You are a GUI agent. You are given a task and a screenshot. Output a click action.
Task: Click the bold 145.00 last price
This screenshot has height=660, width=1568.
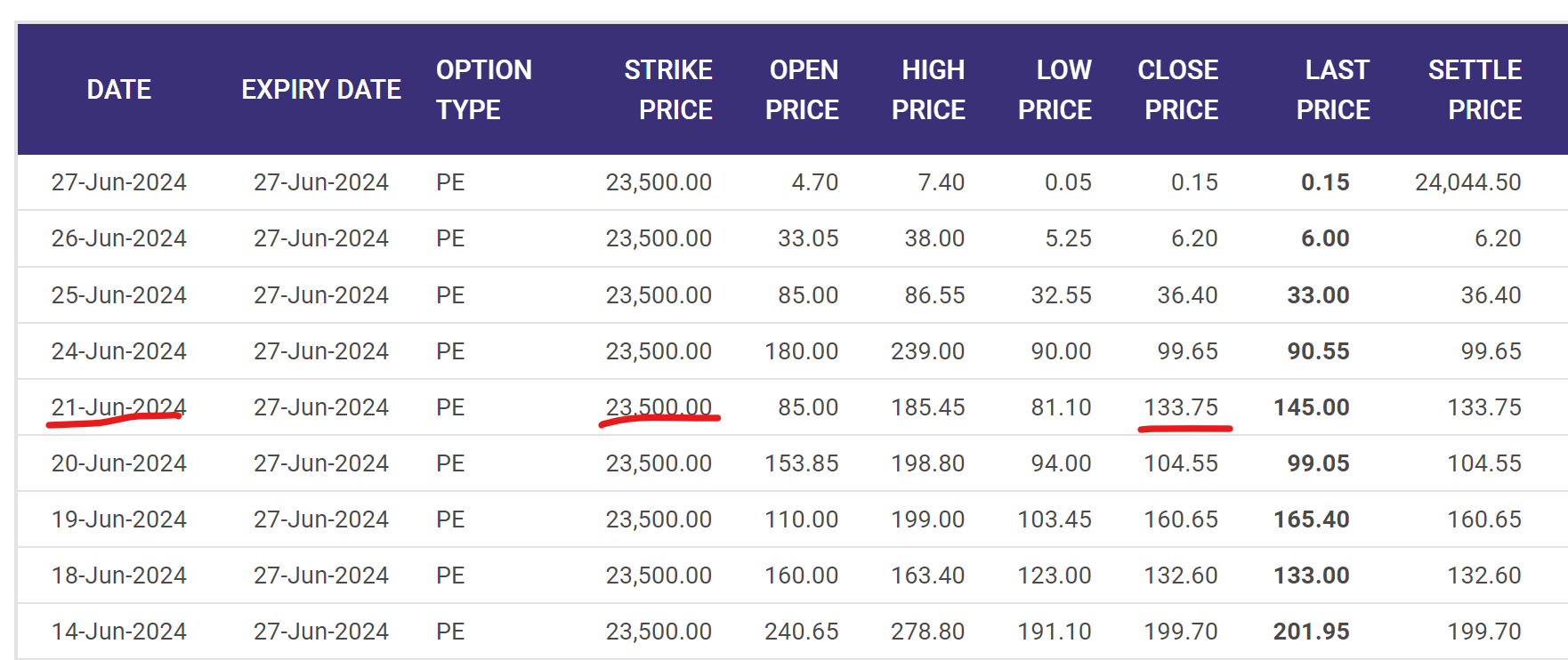[x=1312, y=407]
